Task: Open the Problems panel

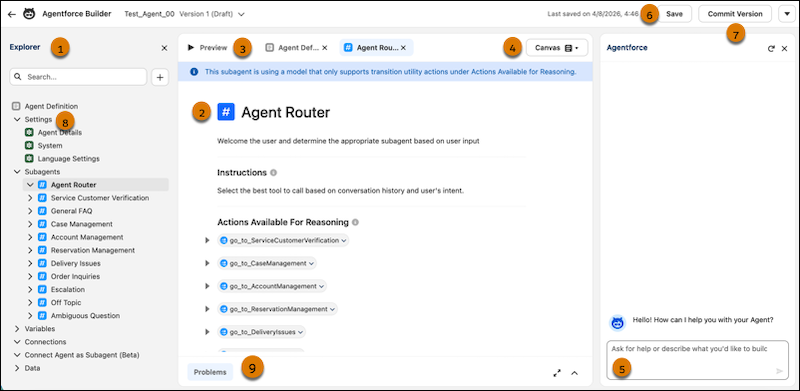Action: [x=210, y=372]
